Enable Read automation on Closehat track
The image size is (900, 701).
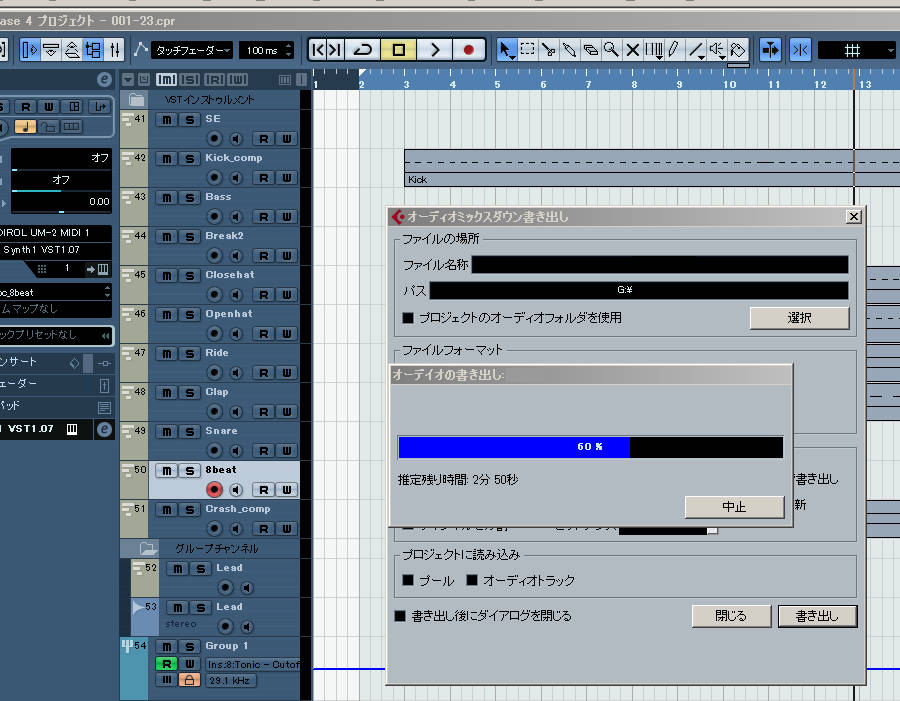(x=263, y=295)
